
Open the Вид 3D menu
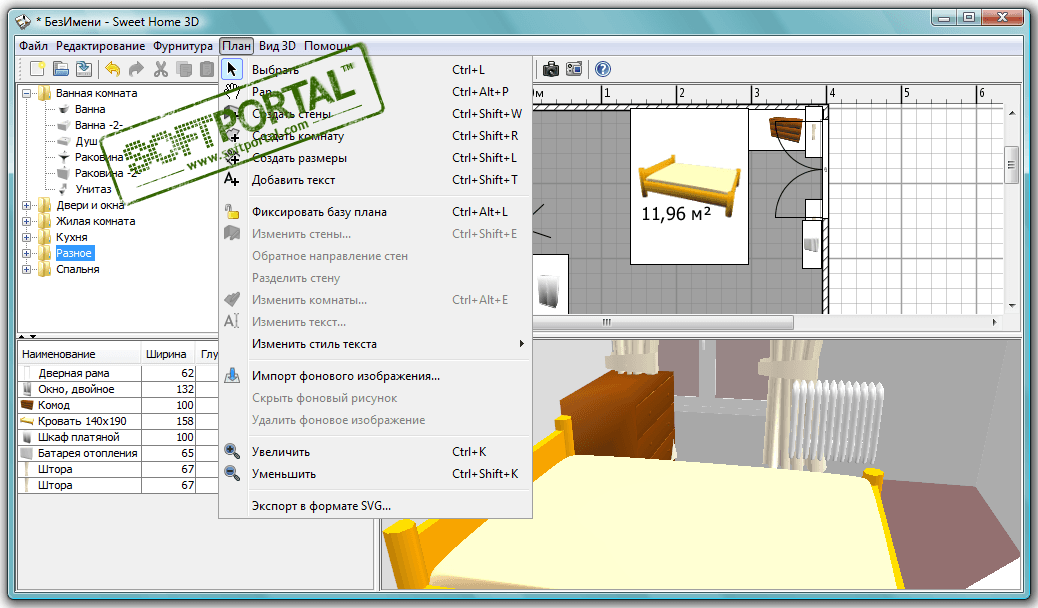pos(277,46)
